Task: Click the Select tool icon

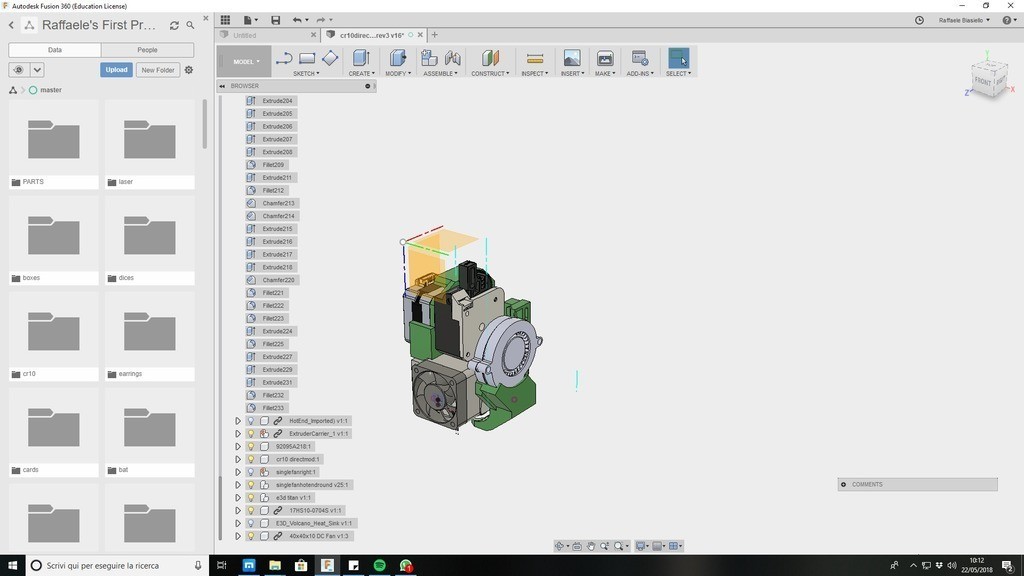Action: 678,58
